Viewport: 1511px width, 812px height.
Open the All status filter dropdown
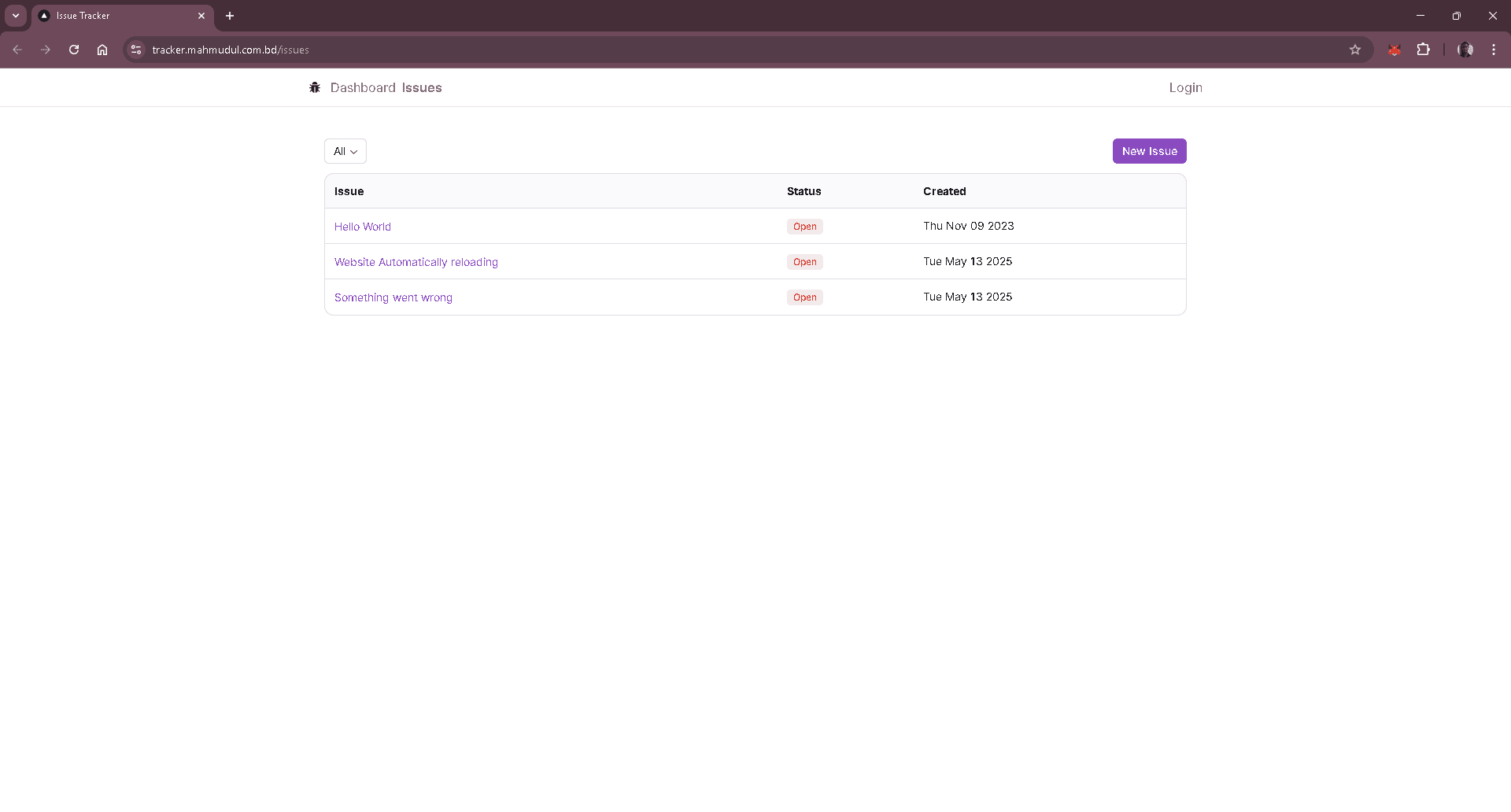click(345, 150)
